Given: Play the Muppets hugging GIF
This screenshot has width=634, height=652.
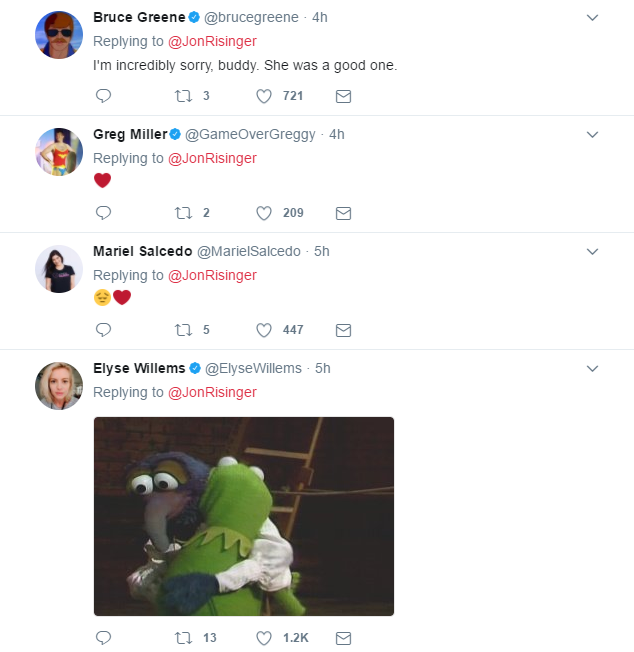Looking at the screenshot, I should point(244,516).
